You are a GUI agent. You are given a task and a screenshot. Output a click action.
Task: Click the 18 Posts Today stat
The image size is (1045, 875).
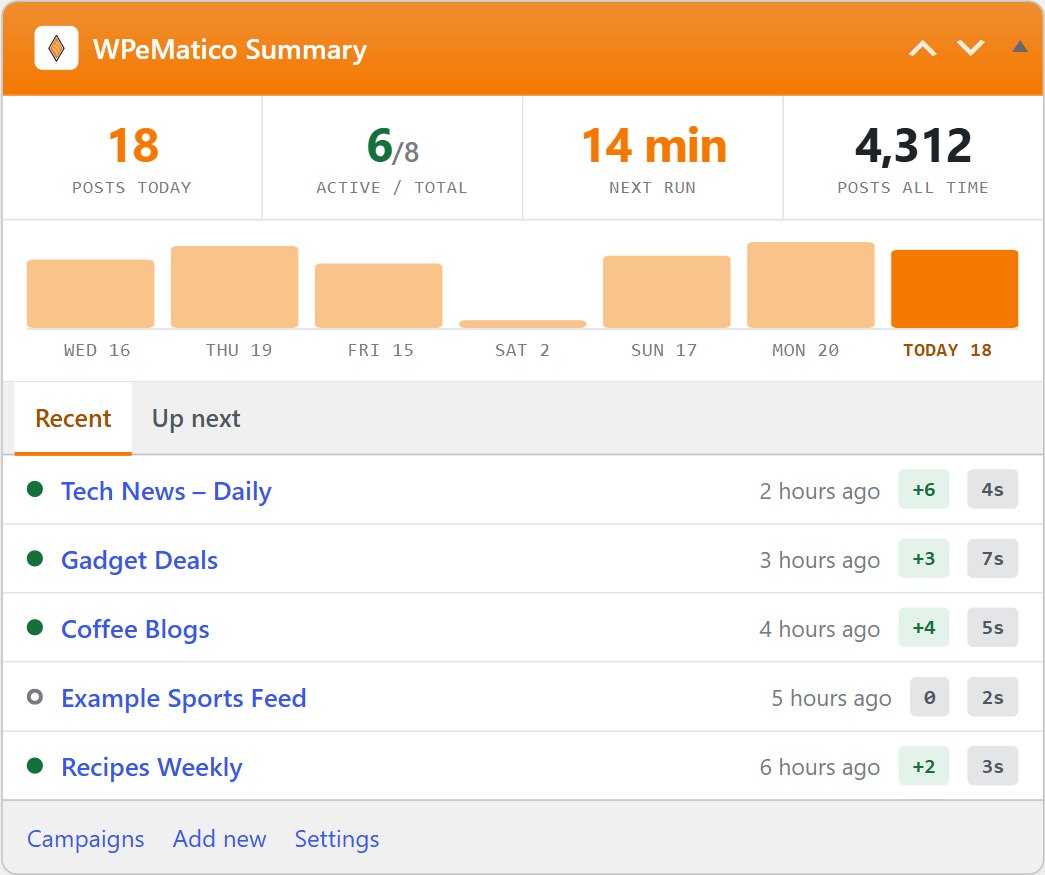coord(132,158)
